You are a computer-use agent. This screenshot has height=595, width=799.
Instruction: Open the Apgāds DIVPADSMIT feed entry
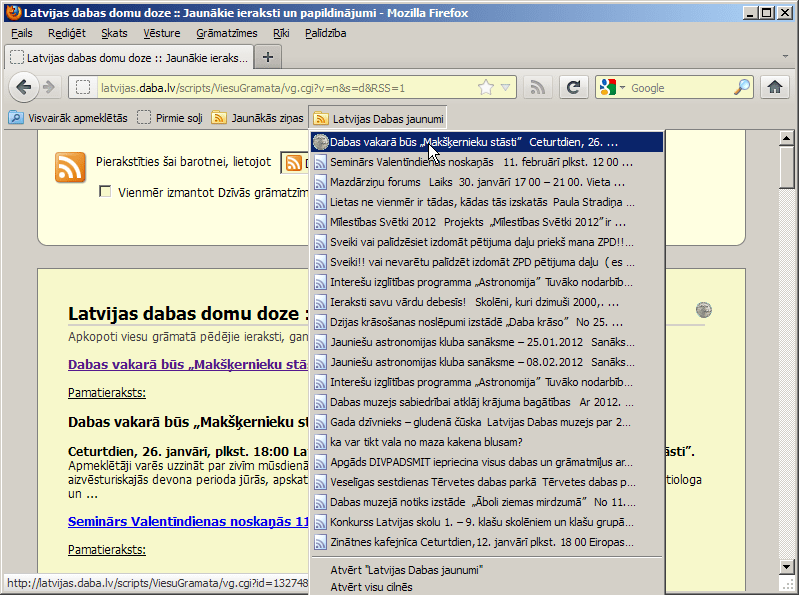(x=487, y=462)
